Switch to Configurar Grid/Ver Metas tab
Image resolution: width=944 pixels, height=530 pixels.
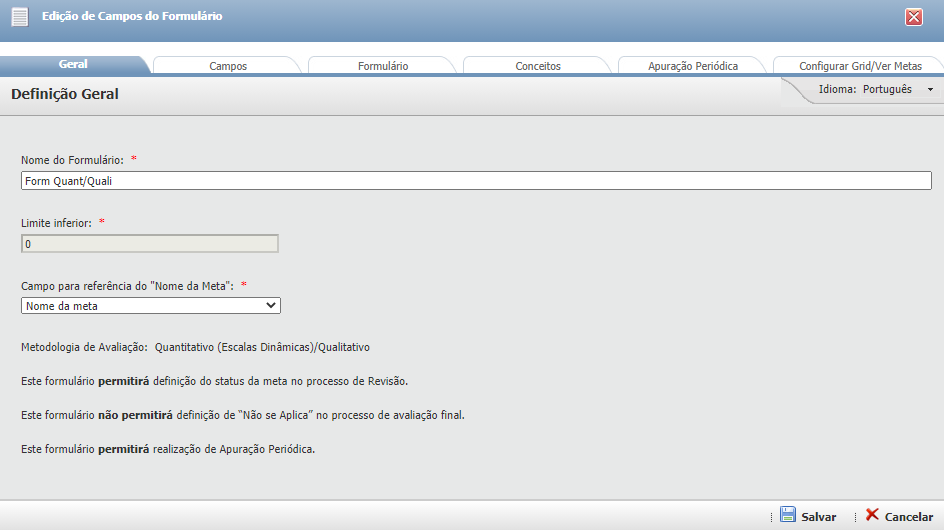860,66
